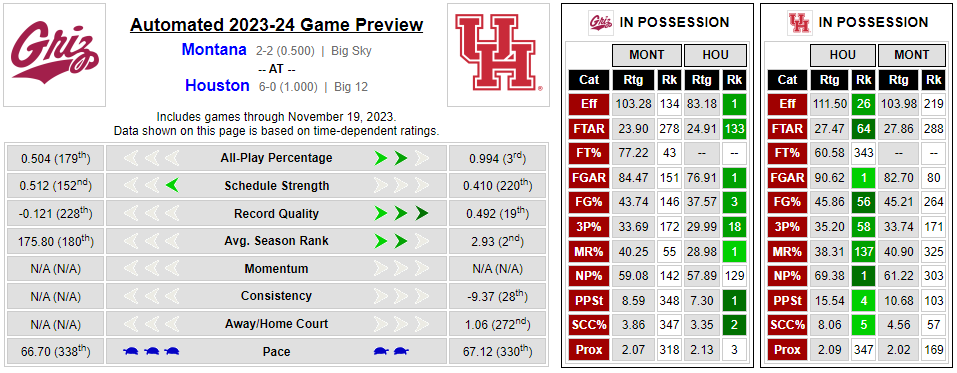Screen dimensions: 957x373
Task: Click the PPSt category in Montana possession table
Action: click(589, 302)
